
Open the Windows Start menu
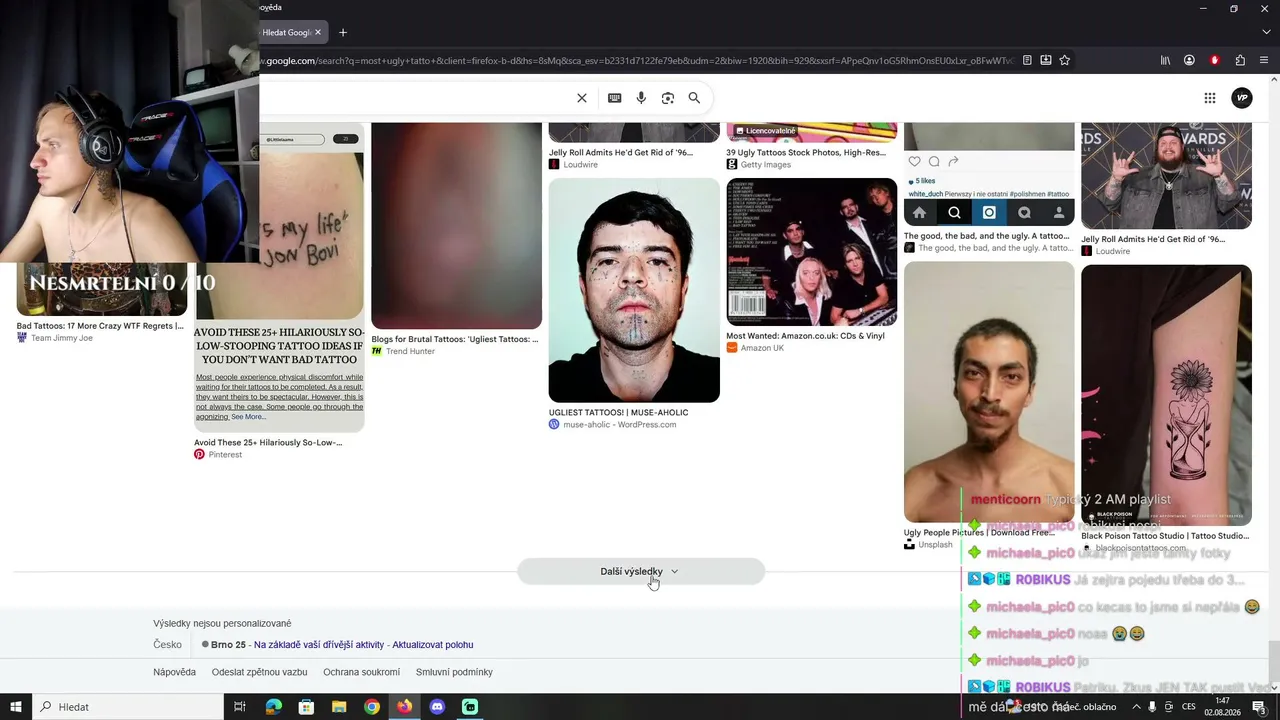pos(16,707)
